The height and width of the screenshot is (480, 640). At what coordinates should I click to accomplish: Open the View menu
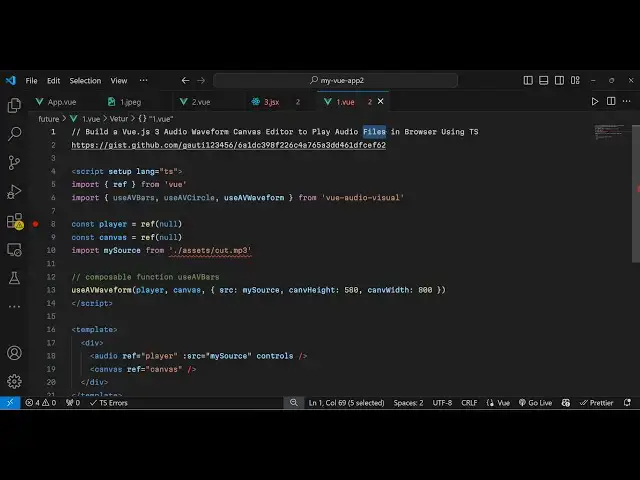tap(119, 81)
